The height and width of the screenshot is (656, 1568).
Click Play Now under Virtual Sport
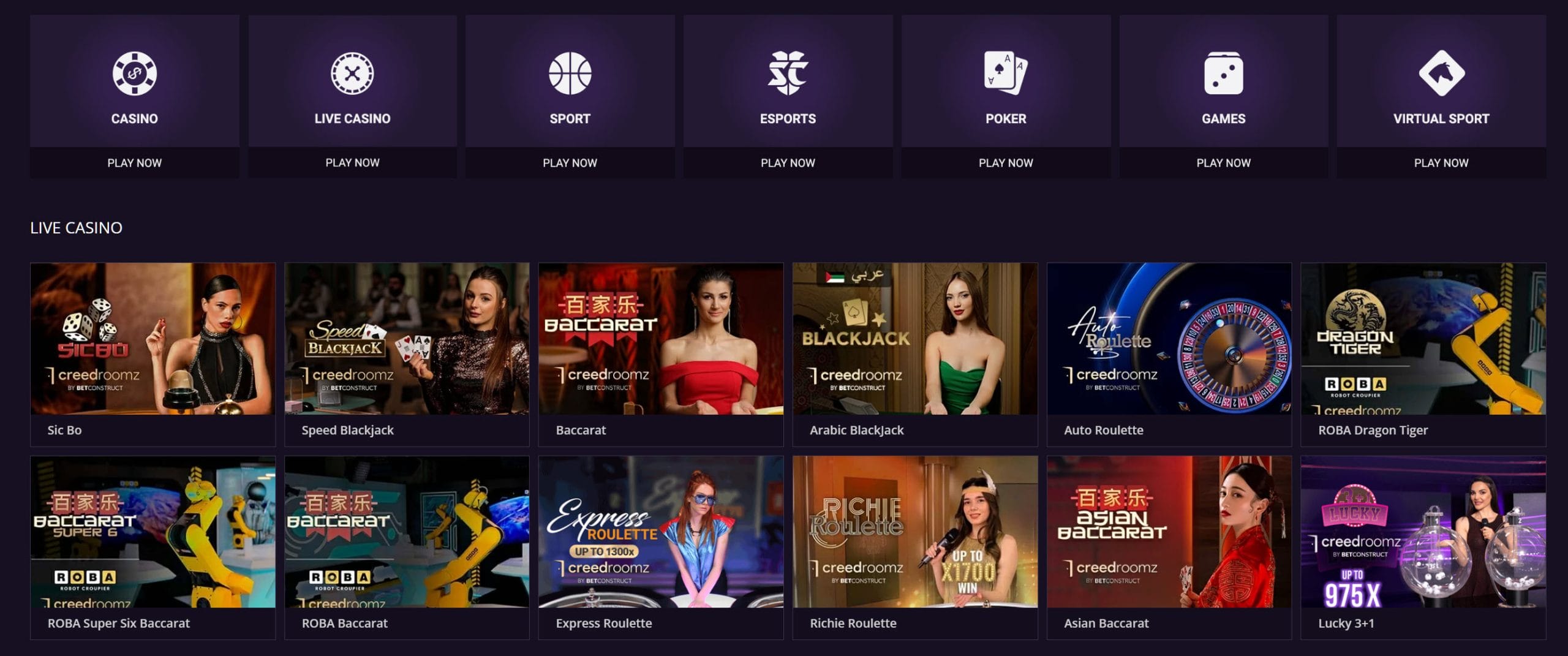(x=1441, y=163)
